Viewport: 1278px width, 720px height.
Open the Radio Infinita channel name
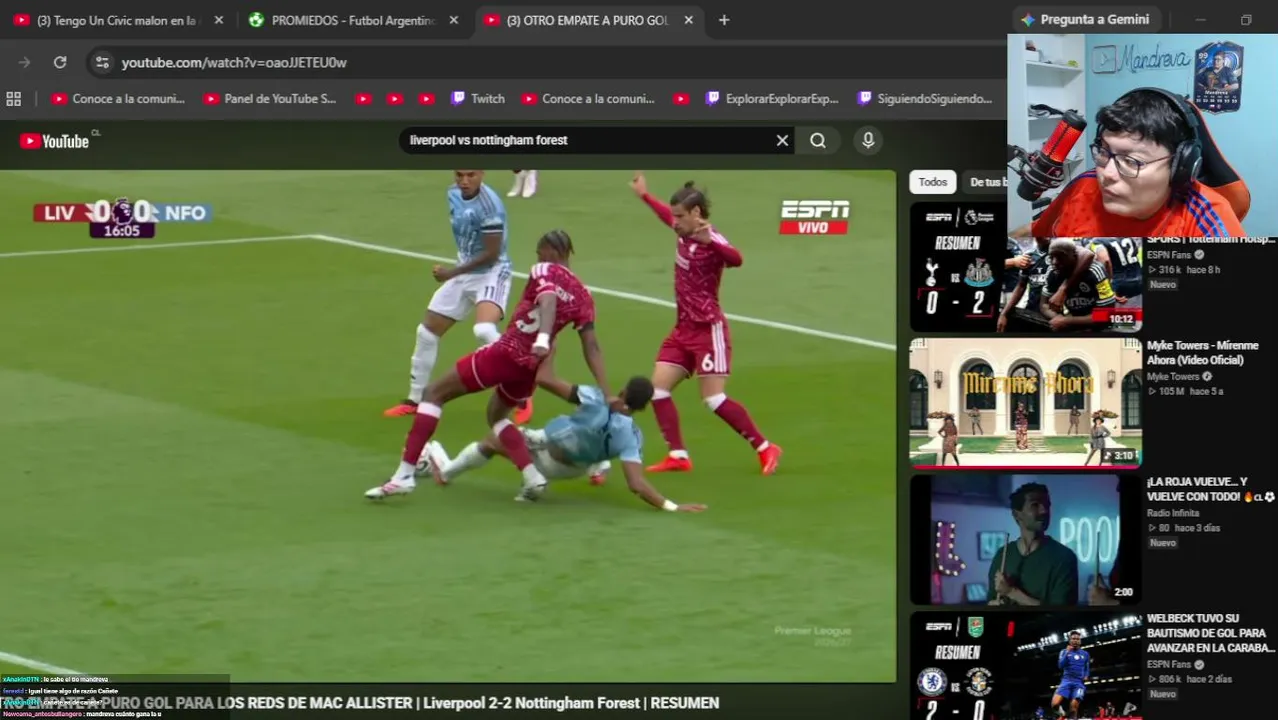[x=1173, y=513]
